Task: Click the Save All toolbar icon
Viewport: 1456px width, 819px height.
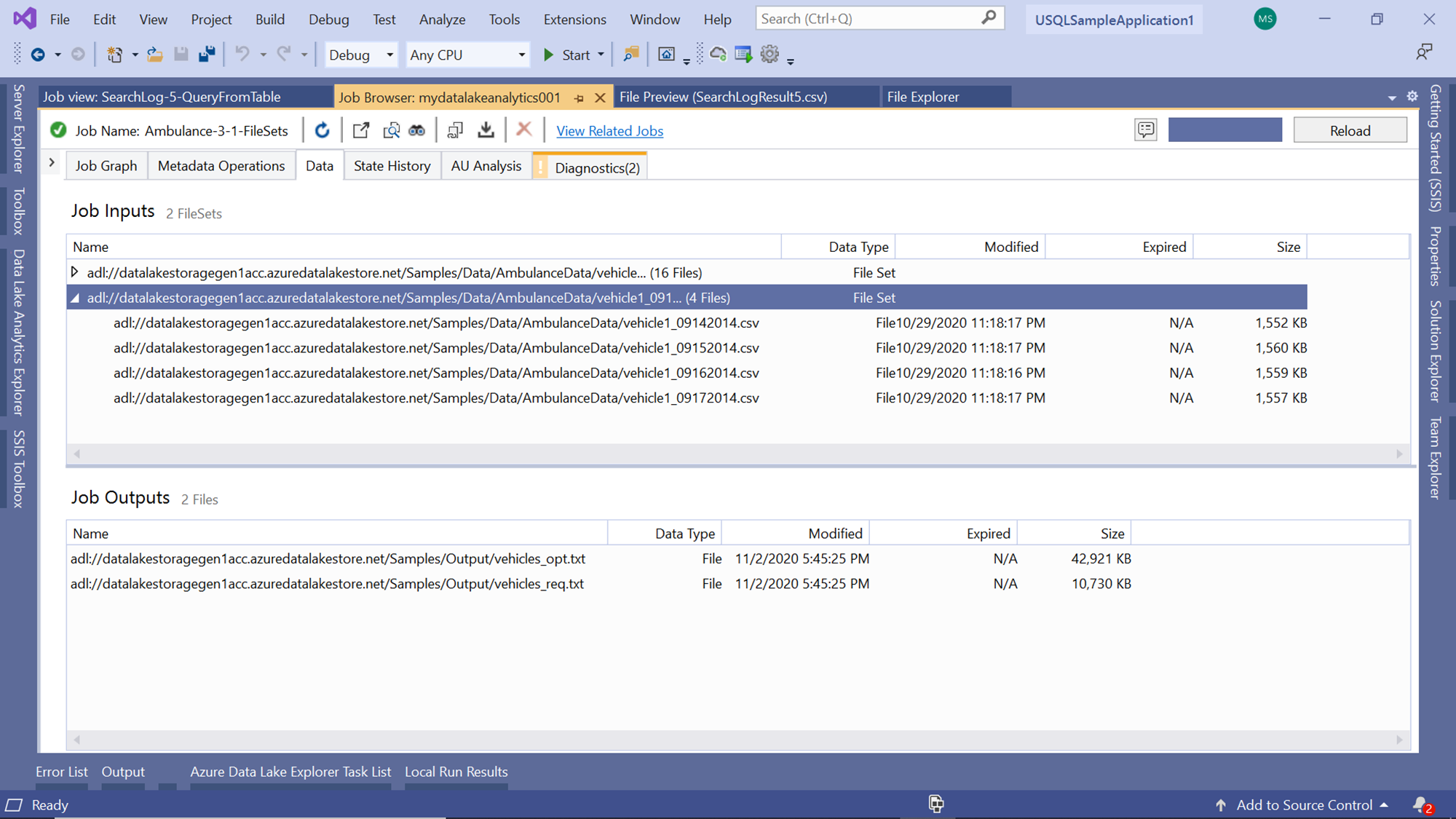Action: pyautogui.click(x=207, y=55)
